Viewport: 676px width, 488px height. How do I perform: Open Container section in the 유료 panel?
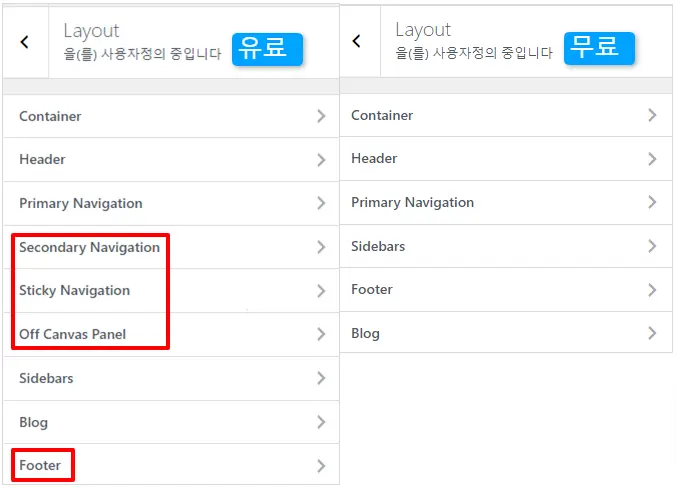pos(50,116)
